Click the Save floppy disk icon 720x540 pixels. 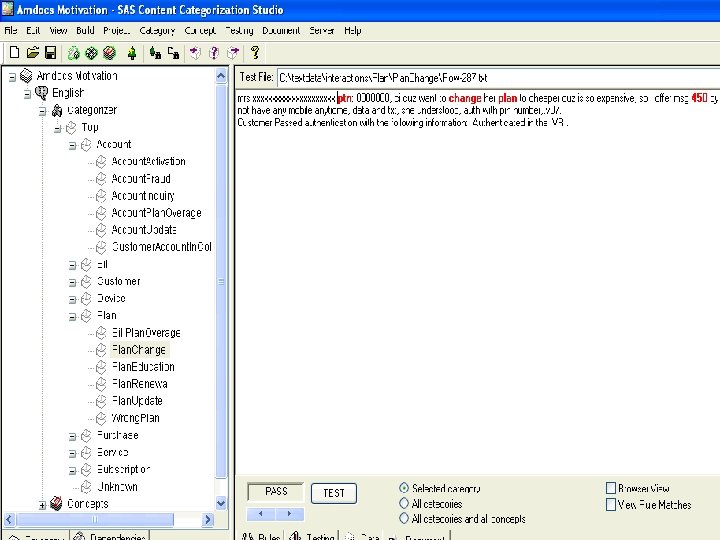click(51, 53)
